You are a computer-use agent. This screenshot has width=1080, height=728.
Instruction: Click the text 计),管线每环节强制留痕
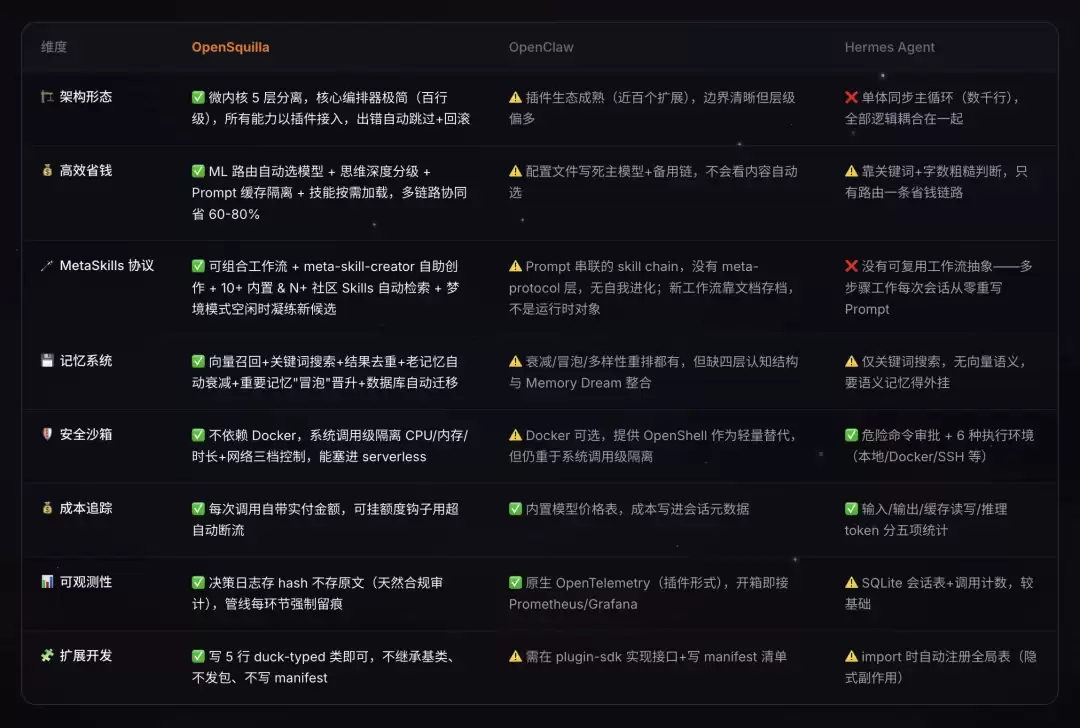pos(267,604)
